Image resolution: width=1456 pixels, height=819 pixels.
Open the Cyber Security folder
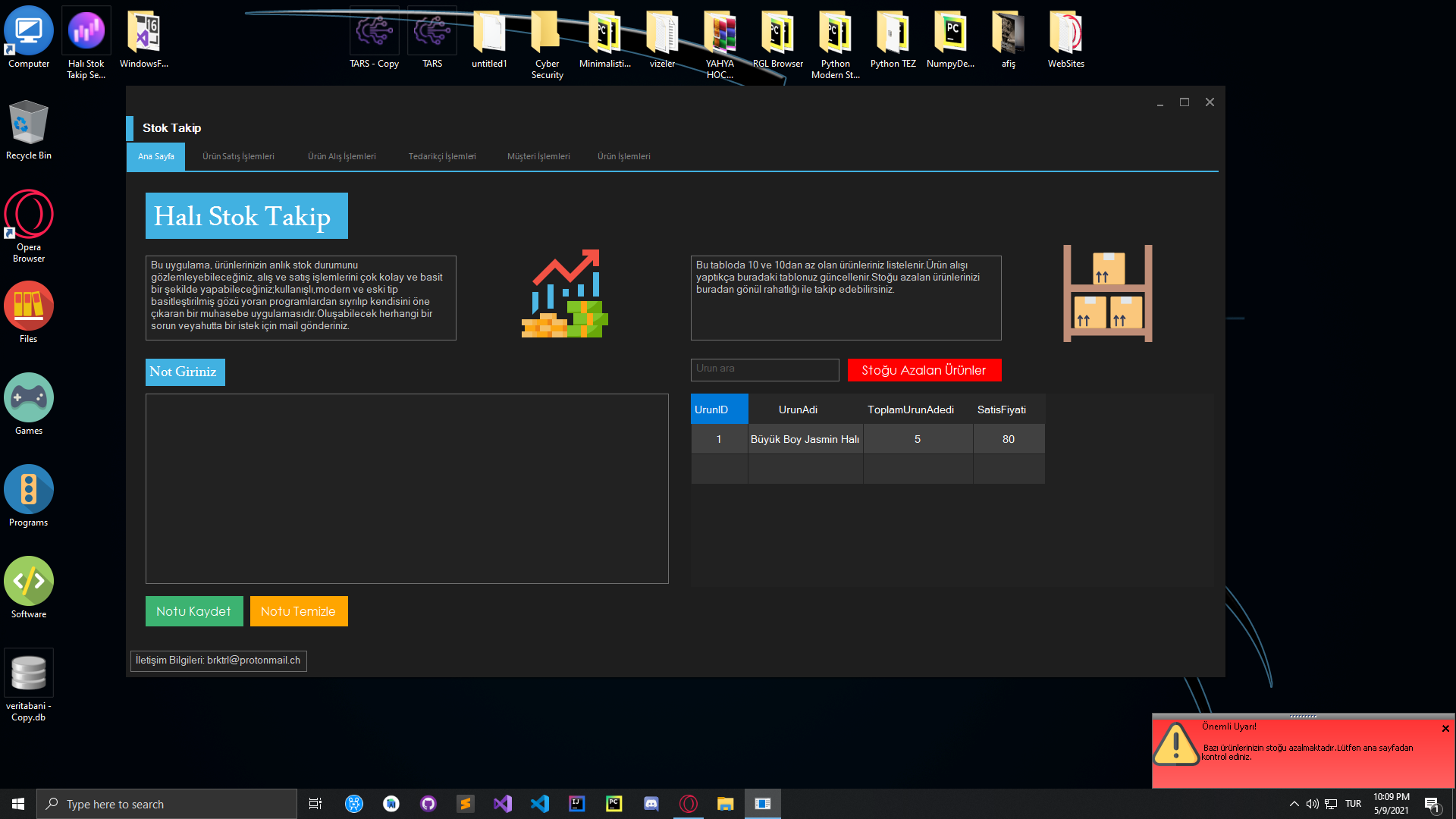pyautogui.click(x=547, y=32)
